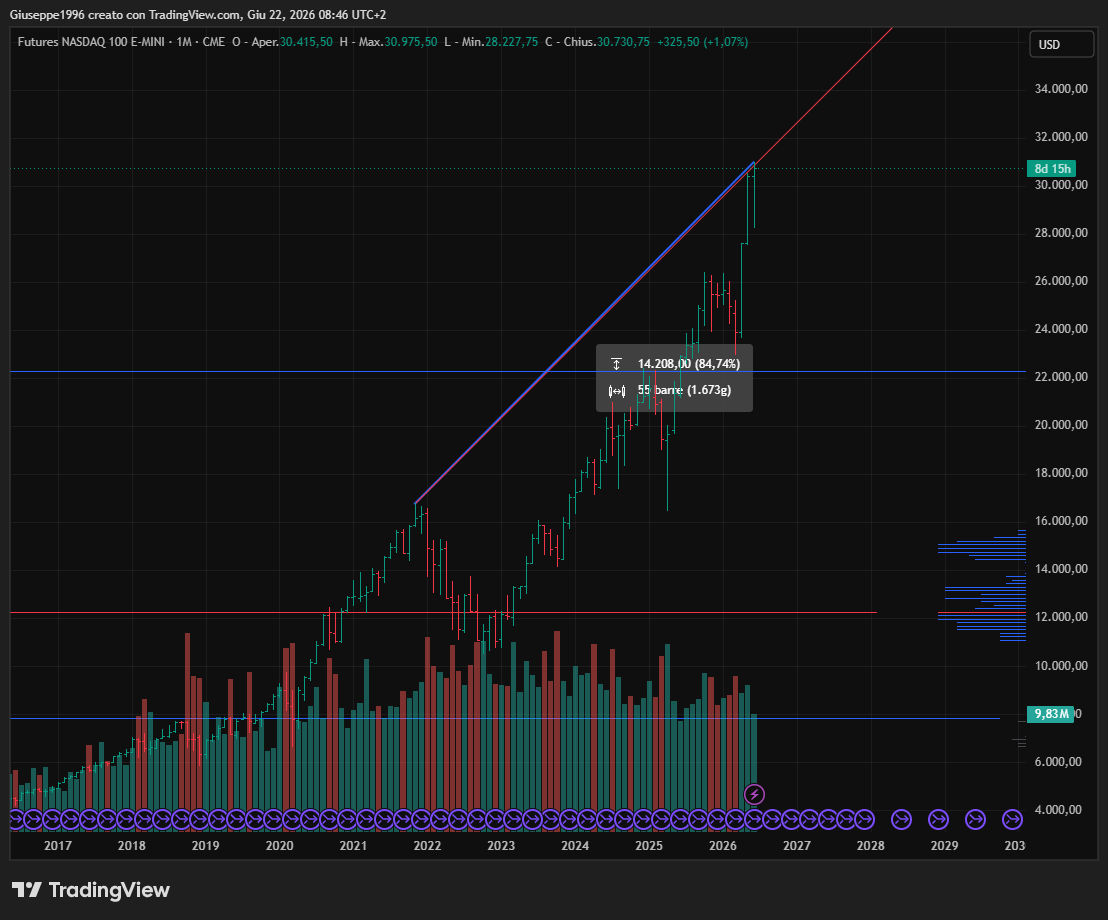
Task: Click the purple lightning bolt event icon
Action: tap(754, 794)
